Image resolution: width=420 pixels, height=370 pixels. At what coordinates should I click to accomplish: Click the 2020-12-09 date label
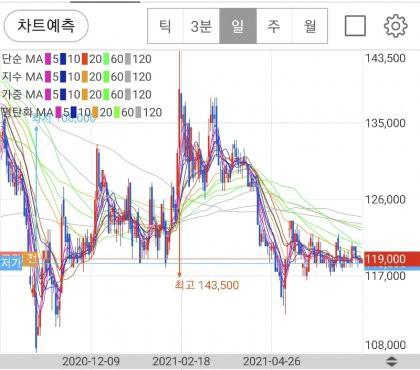(x=91, y=361)
